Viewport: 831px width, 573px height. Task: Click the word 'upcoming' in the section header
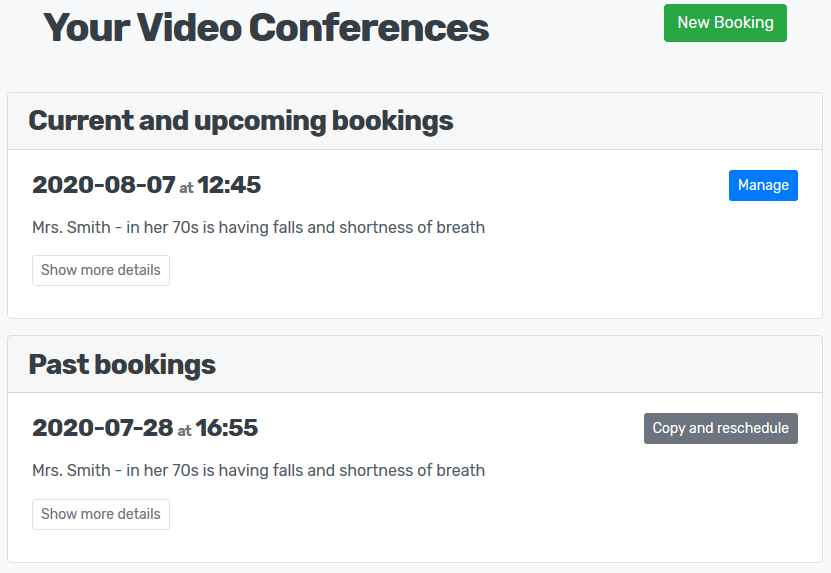click(260, 121)
